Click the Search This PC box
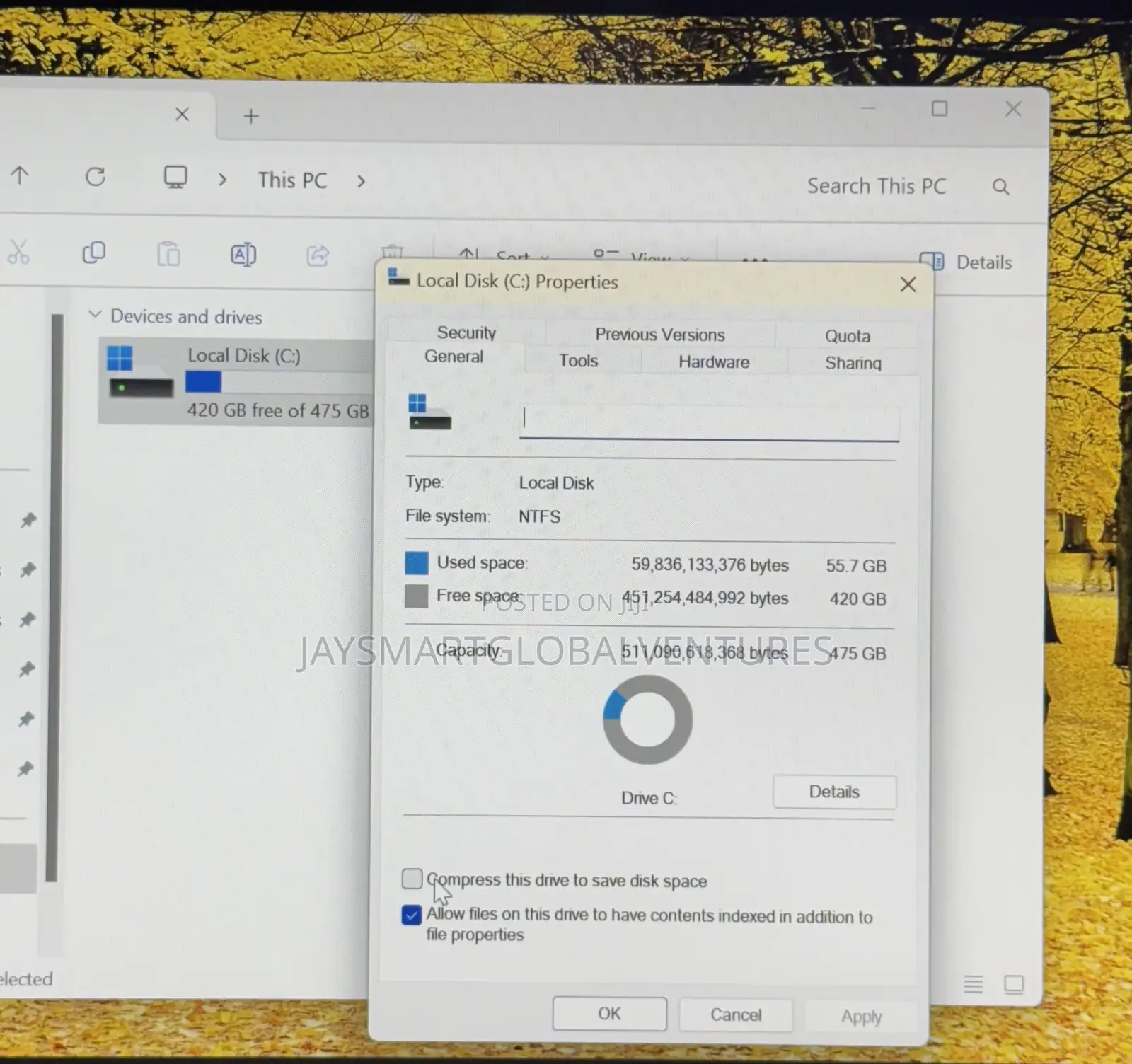Image resolution: width=1132 pixels, height=1064 pixels. (x=909, y=186)
